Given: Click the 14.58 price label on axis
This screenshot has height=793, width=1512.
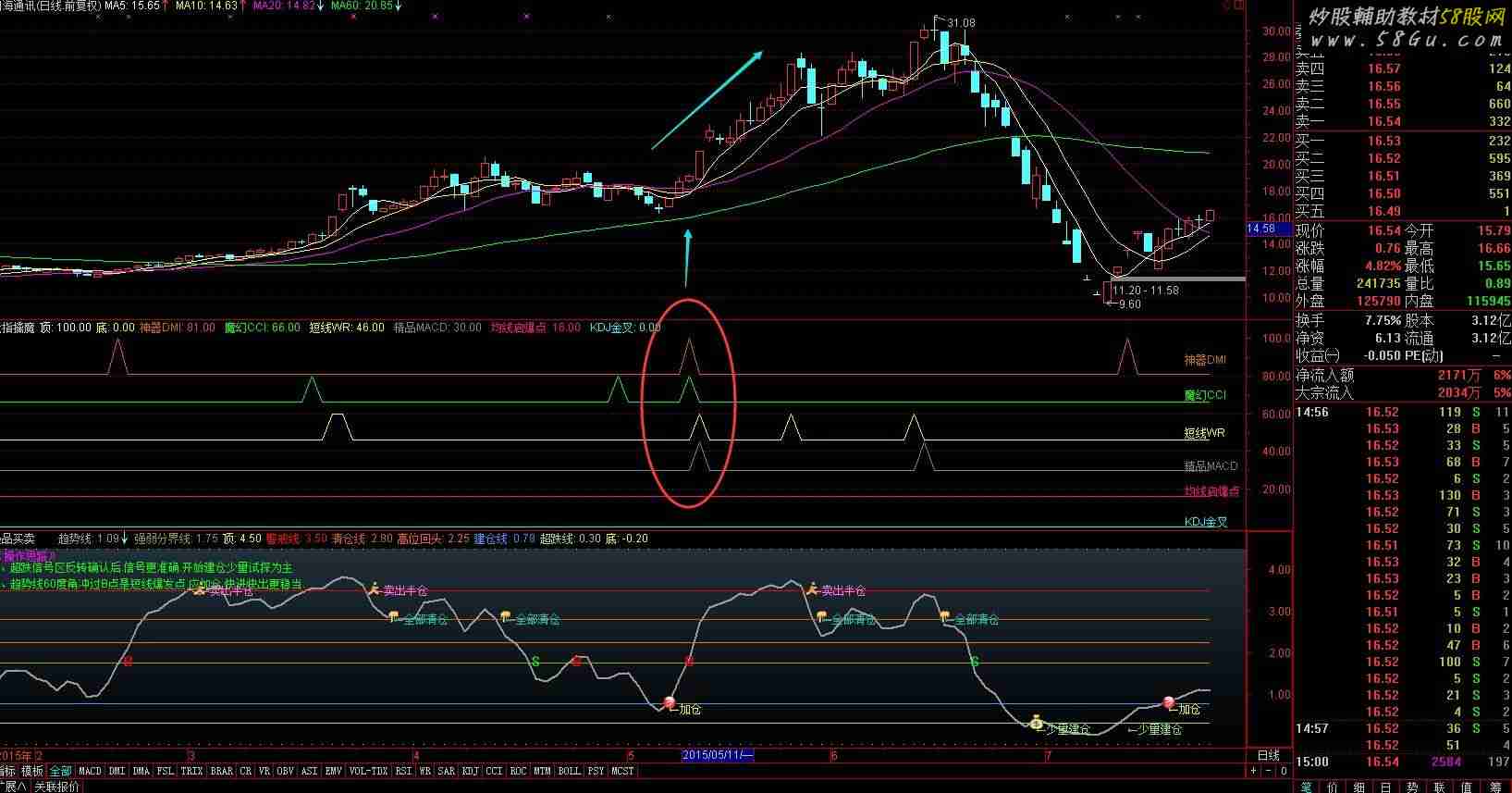Looking at the screenshot, I should 1260,229.
